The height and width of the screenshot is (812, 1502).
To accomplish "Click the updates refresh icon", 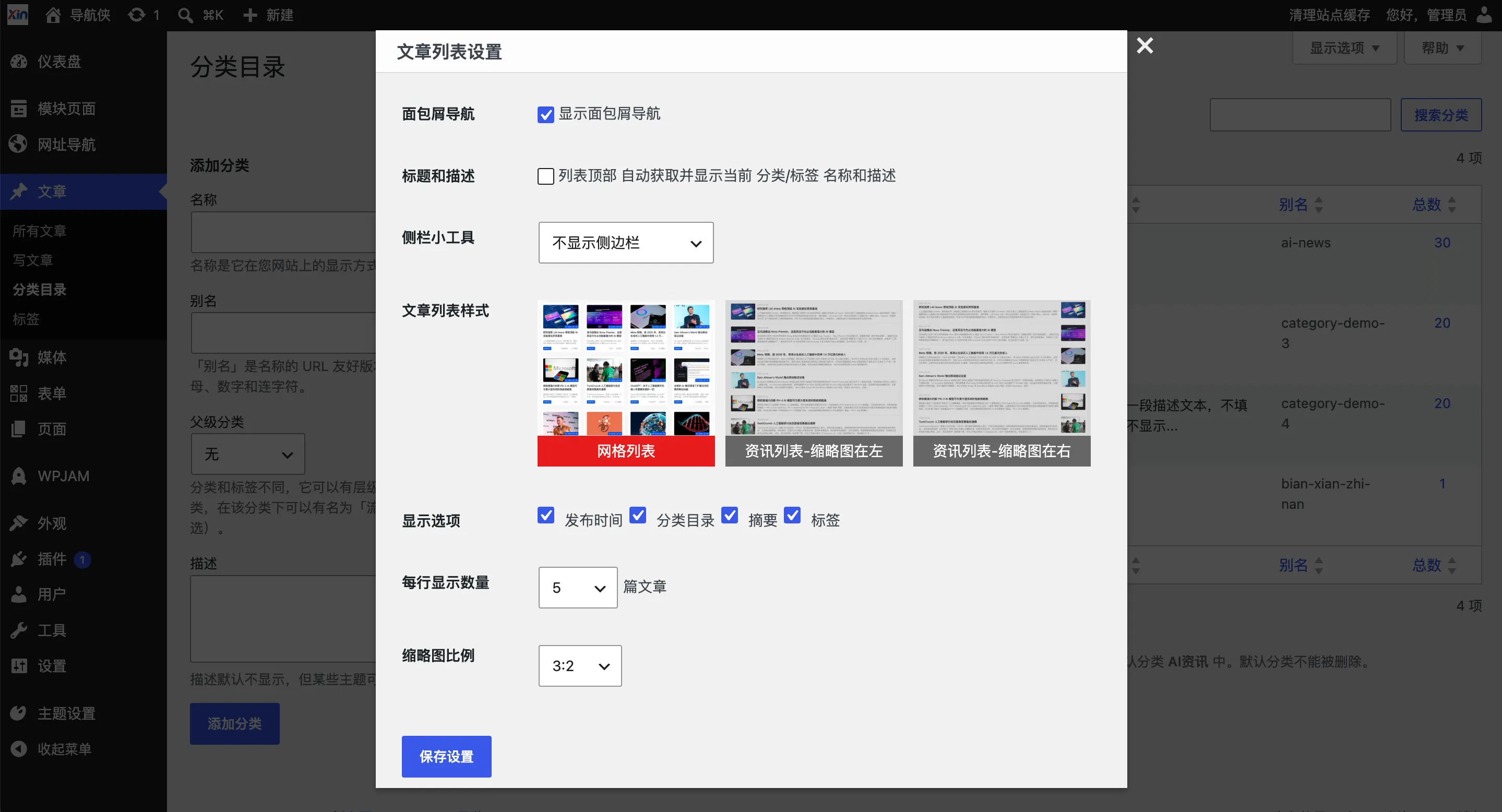I will (137, 15).
